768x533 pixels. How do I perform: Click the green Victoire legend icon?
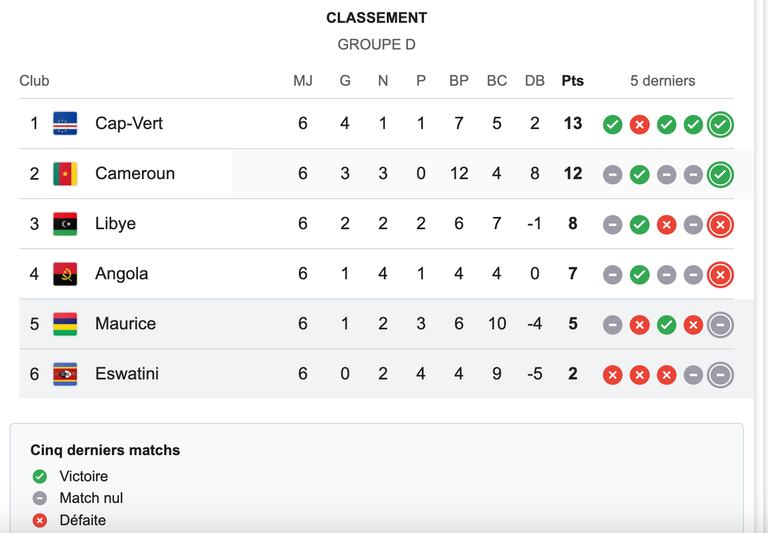click(x=40, y=476)
